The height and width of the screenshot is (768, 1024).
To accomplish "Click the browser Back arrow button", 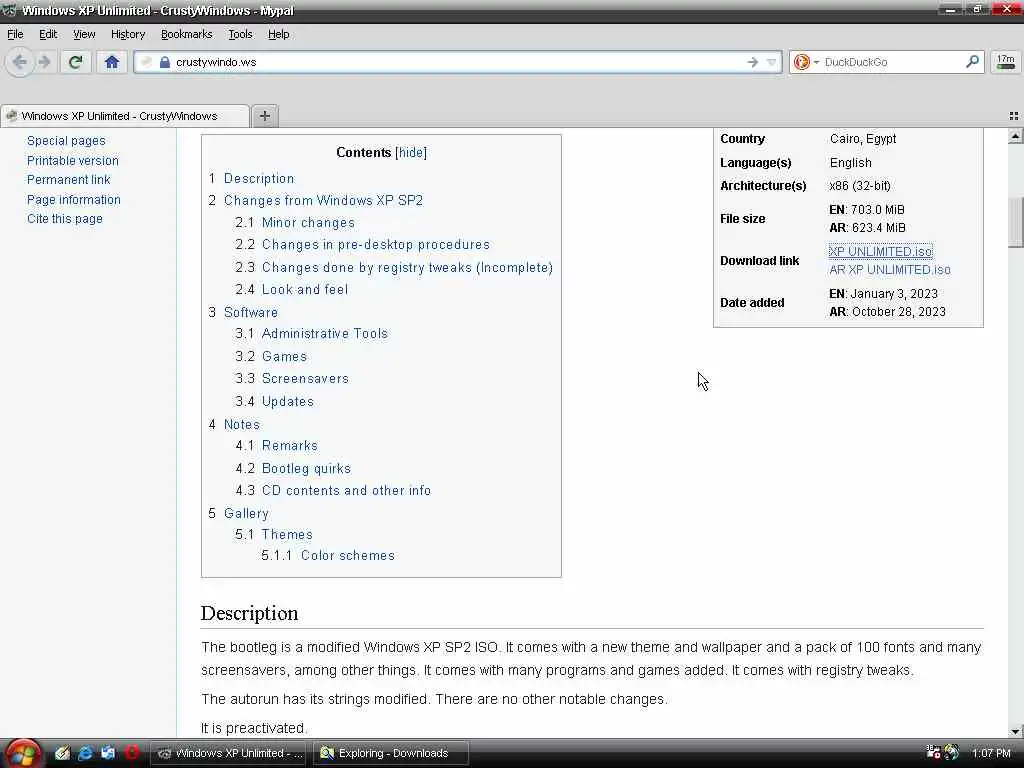I will click(20, 62).
